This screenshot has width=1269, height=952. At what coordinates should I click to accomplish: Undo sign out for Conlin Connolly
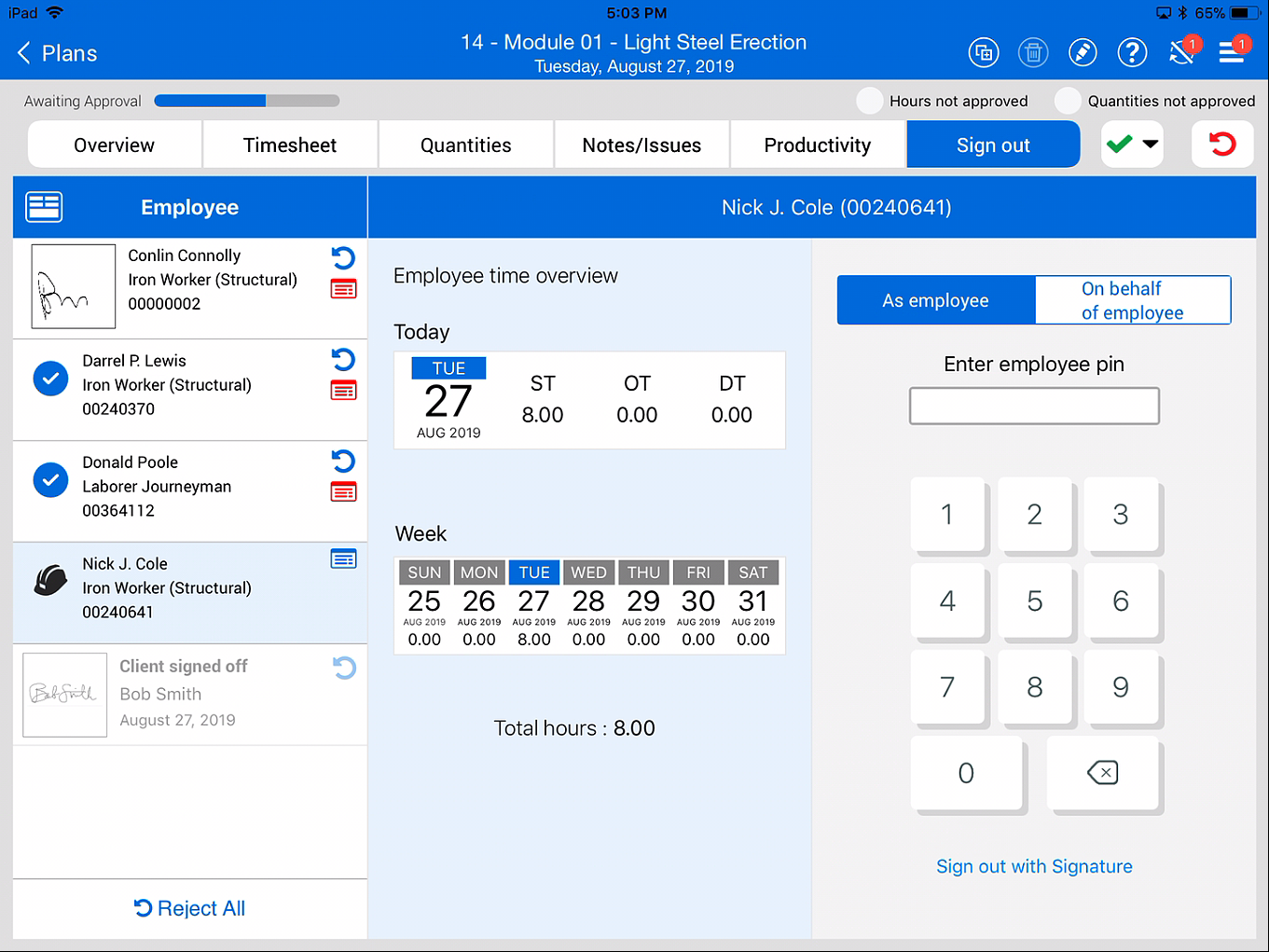[343, 258]
